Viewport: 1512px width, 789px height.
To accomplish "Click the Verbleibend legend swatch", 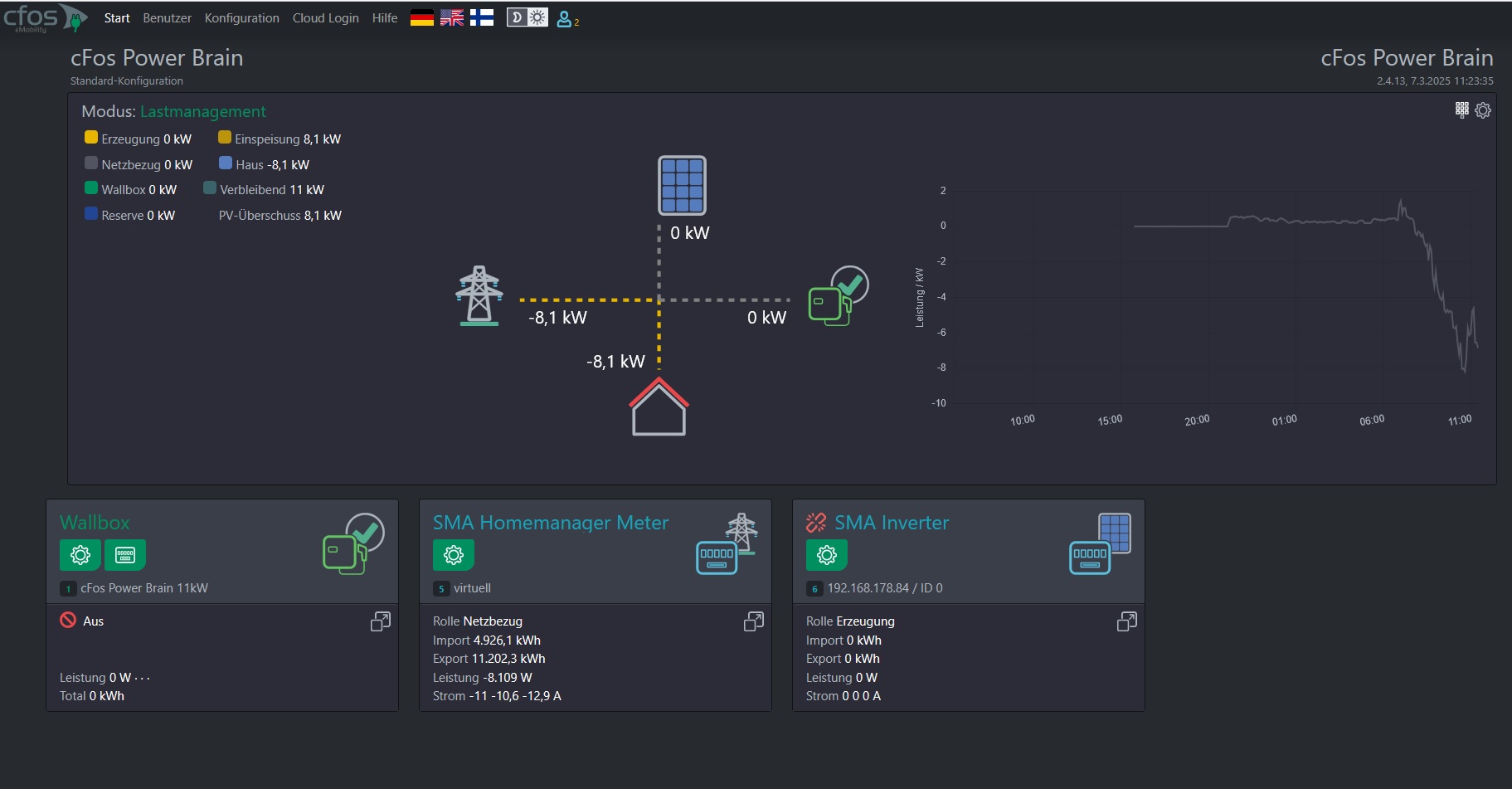I will click(x=210, y=188).
